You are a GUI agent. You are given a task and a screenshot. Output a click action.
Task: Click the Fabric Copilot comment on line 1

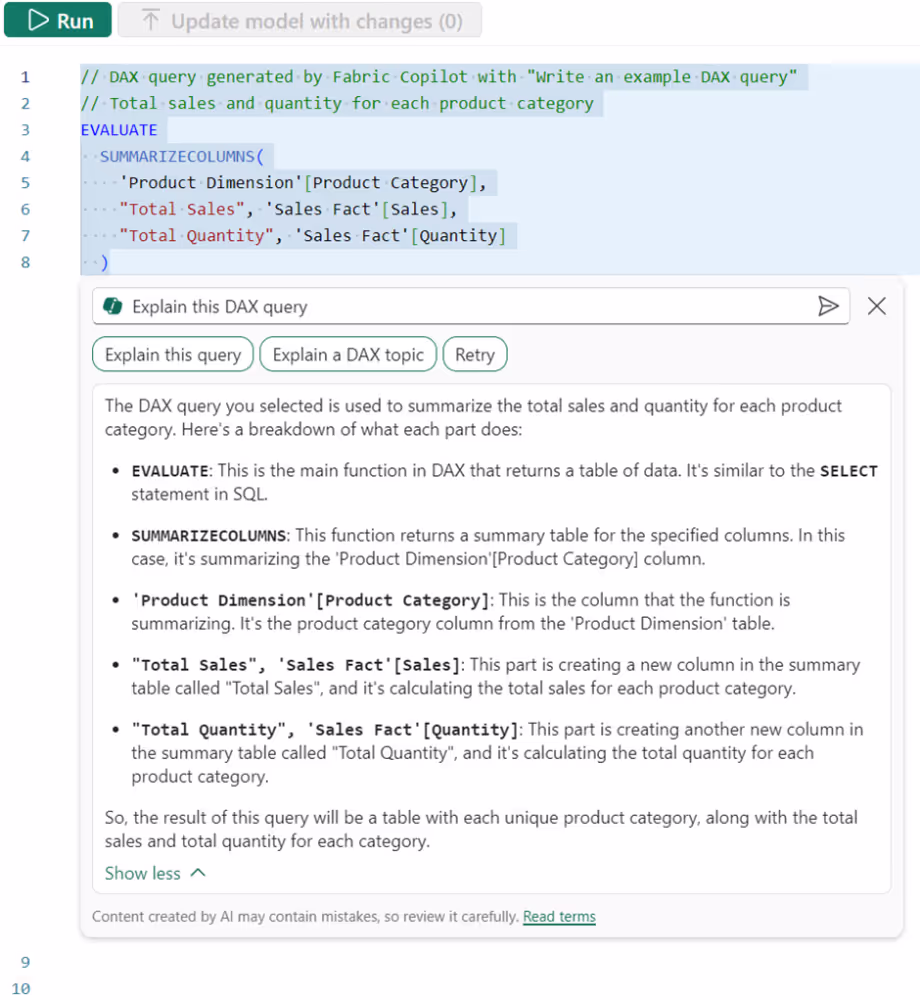pyautogui.click(x=439, y=77)
